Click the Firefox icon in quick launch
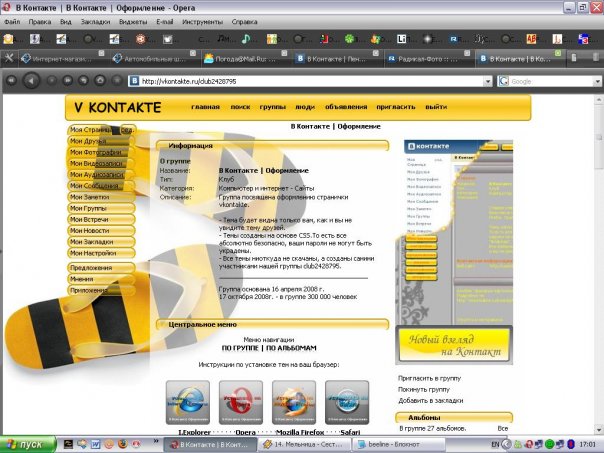The image size is (604, 453). click(122, 444)
